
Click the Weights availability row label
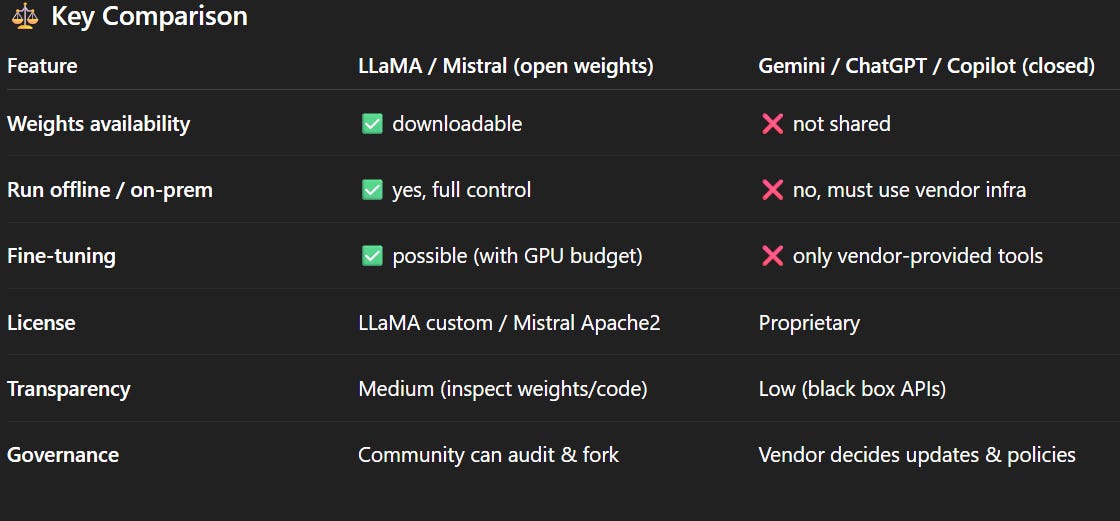click(99, 124)
